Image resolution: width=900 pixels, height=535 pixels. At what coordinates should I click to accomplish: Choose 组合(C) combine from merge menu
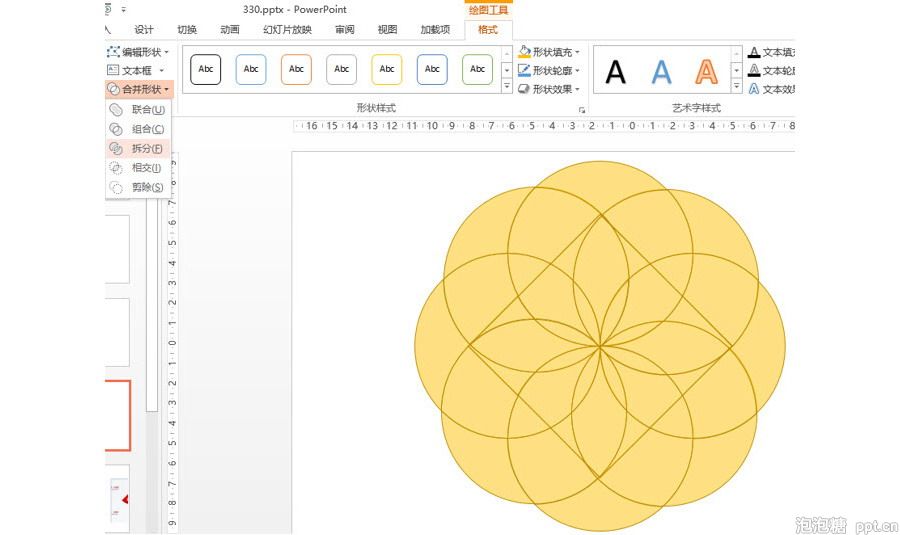[x=138, y=129]
